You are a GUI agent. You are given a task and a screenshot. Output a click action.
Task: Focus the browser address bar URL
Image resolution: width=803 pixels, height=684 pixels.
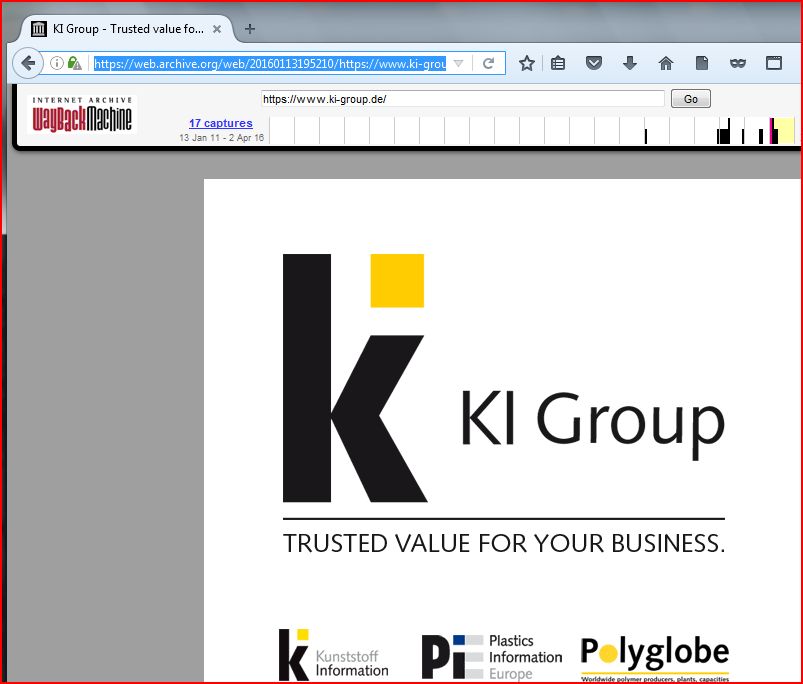pyautogui.click(x=270, y=63)
